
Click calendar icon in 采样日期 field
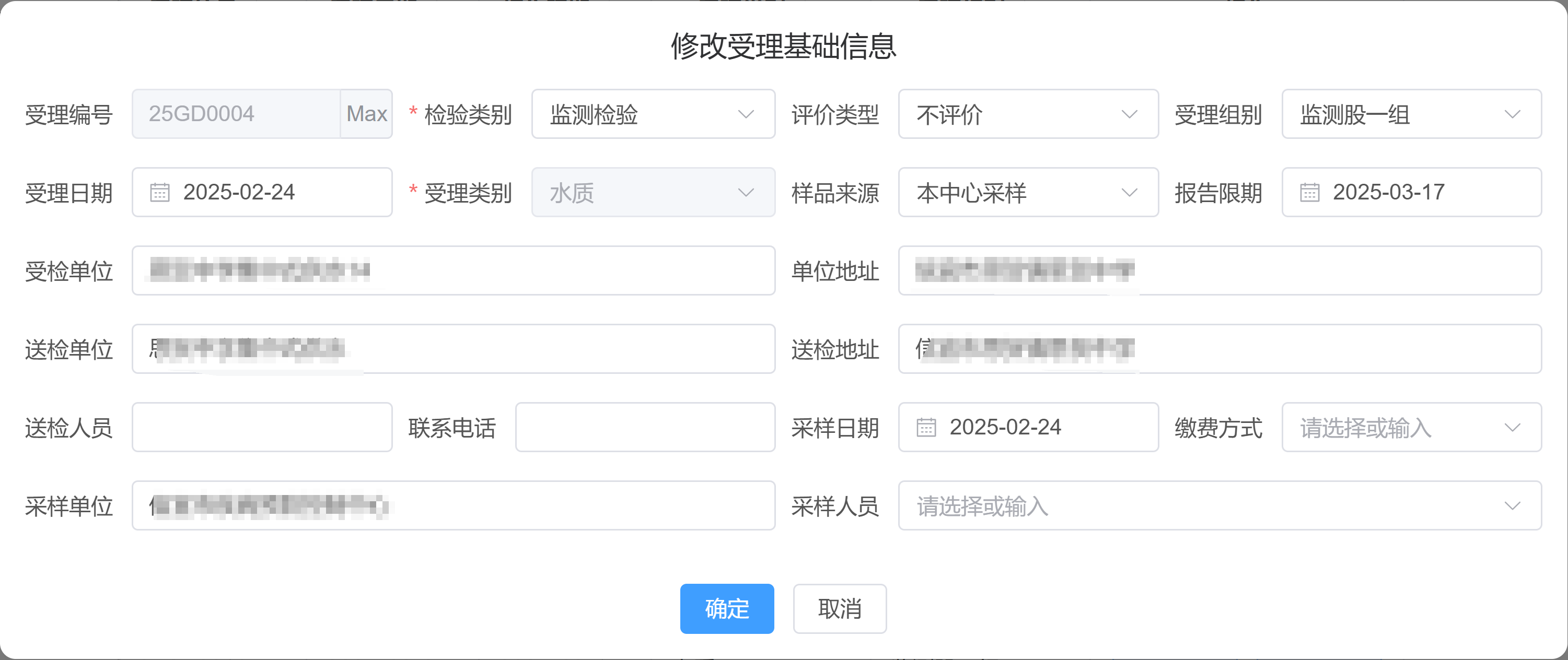click(x=926, y=427)
